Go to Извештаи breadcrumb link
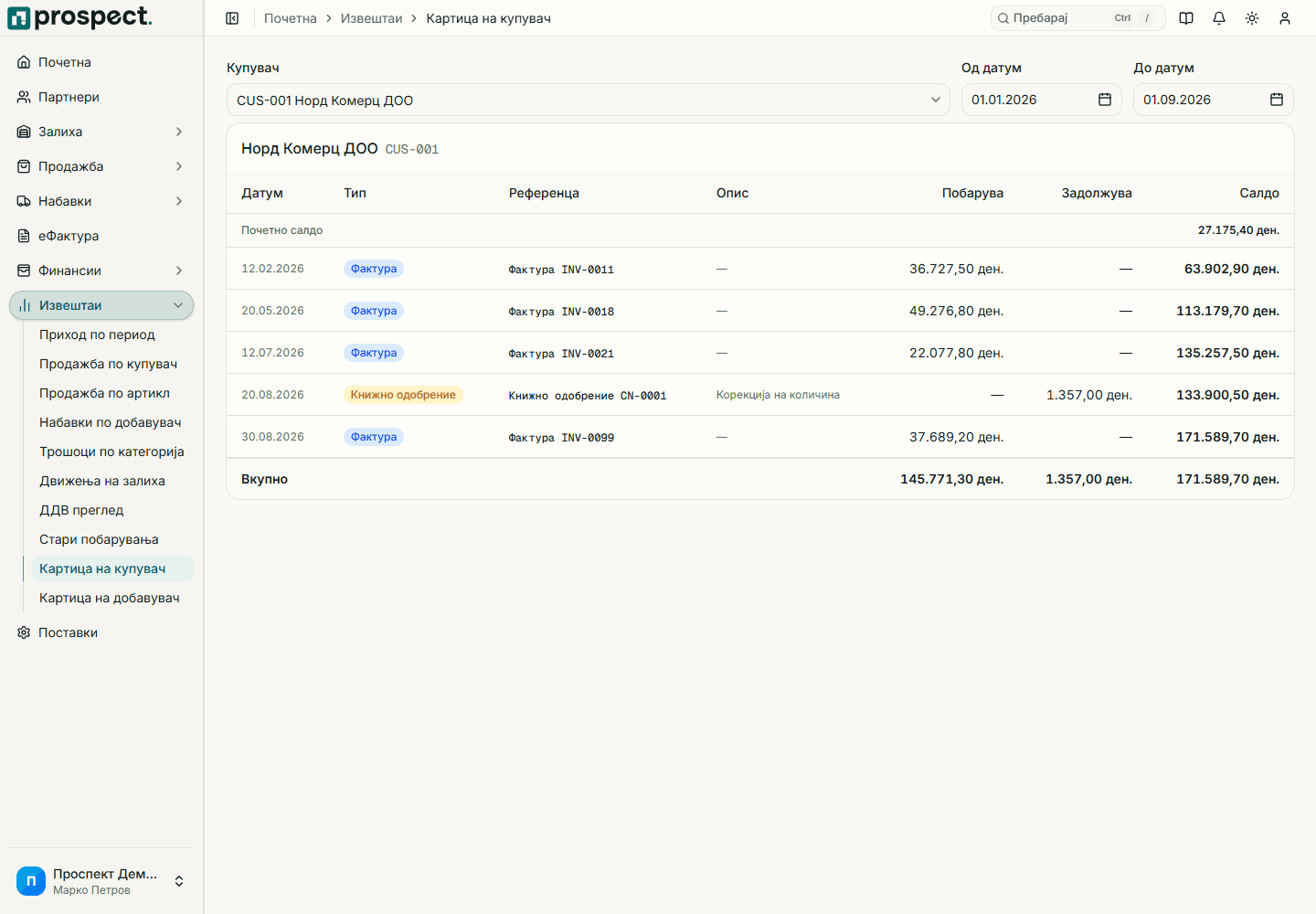 pyautogui.click(x=371, y=18)
